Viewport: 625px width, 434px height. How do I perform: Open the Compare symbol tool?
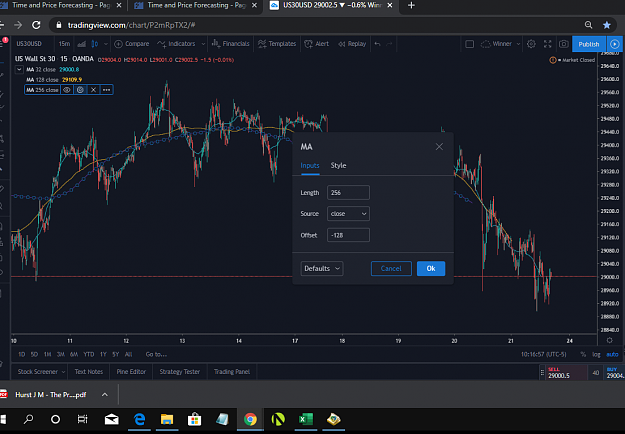coord(132,44)
